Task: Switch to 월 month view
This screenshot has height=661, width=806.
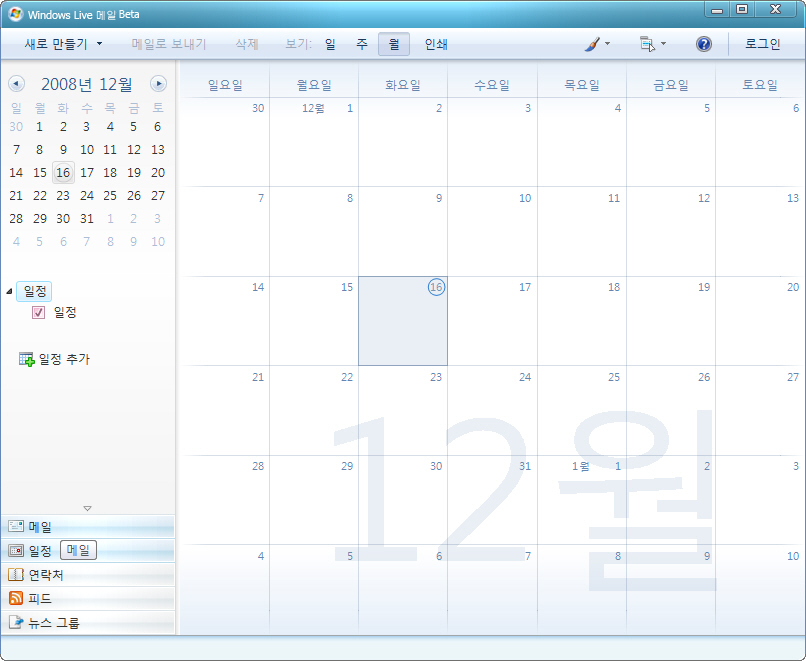Action: point(394,44)
